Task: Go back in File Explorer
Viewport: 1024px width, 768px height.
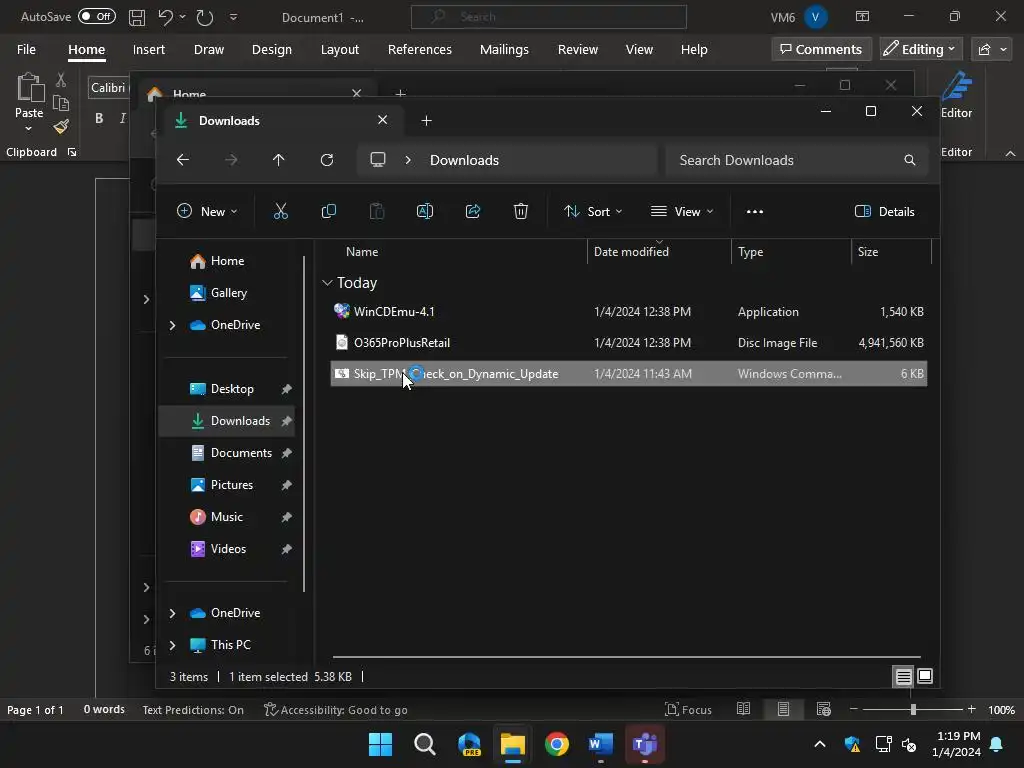Action: [x=183, y=160]
